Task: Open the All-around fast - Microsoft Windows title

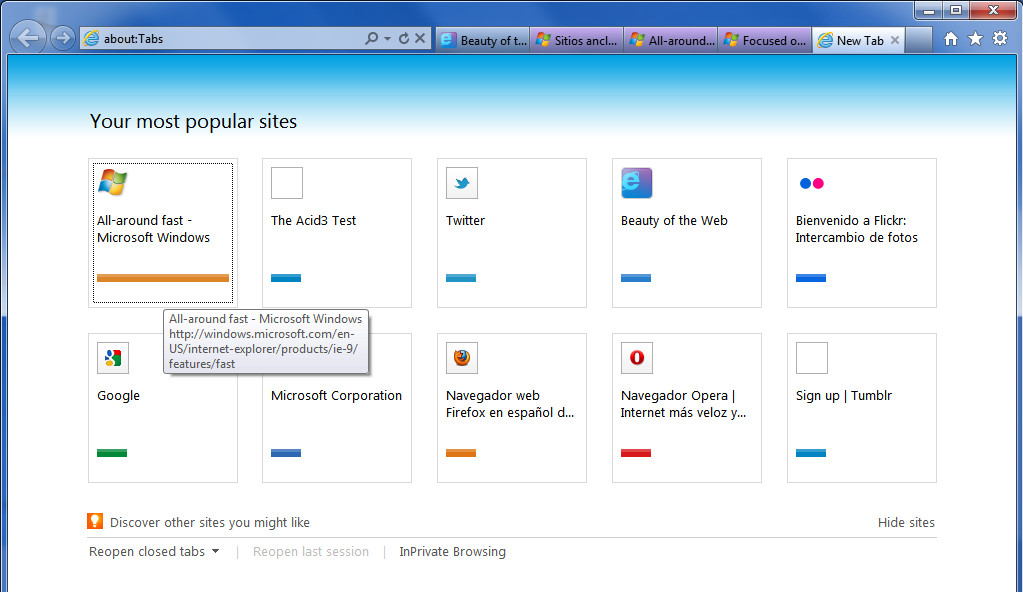Action: click(x=153, y=229)
